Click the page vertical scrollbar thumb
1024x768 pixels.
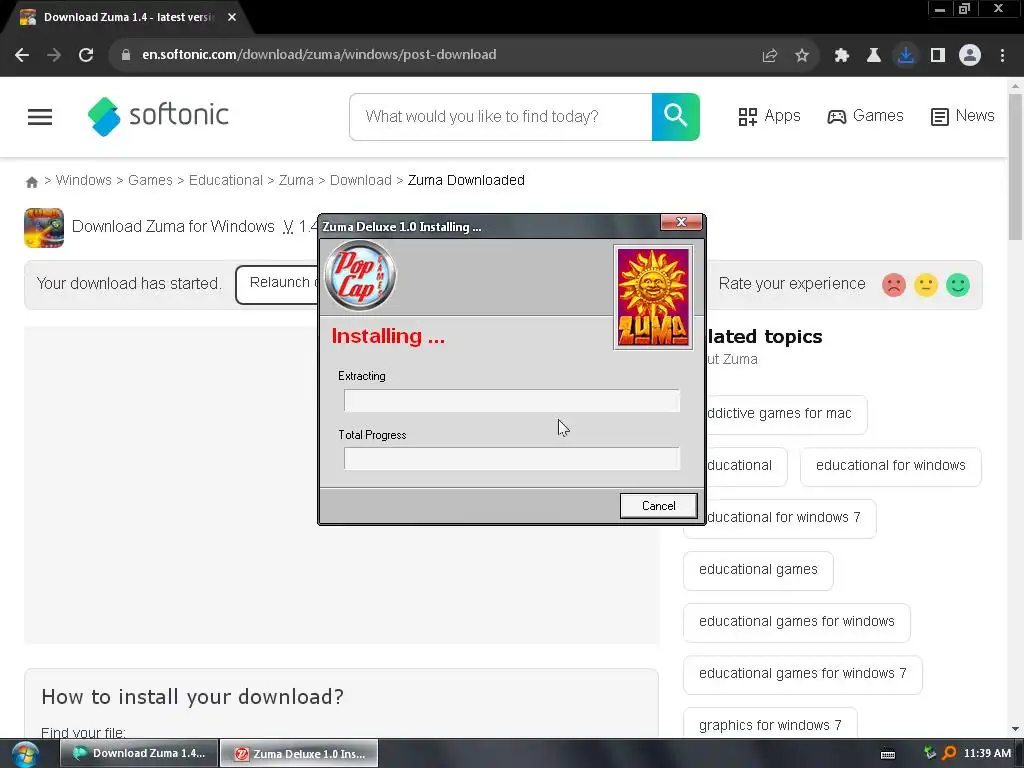click(x=1015, y=167)
